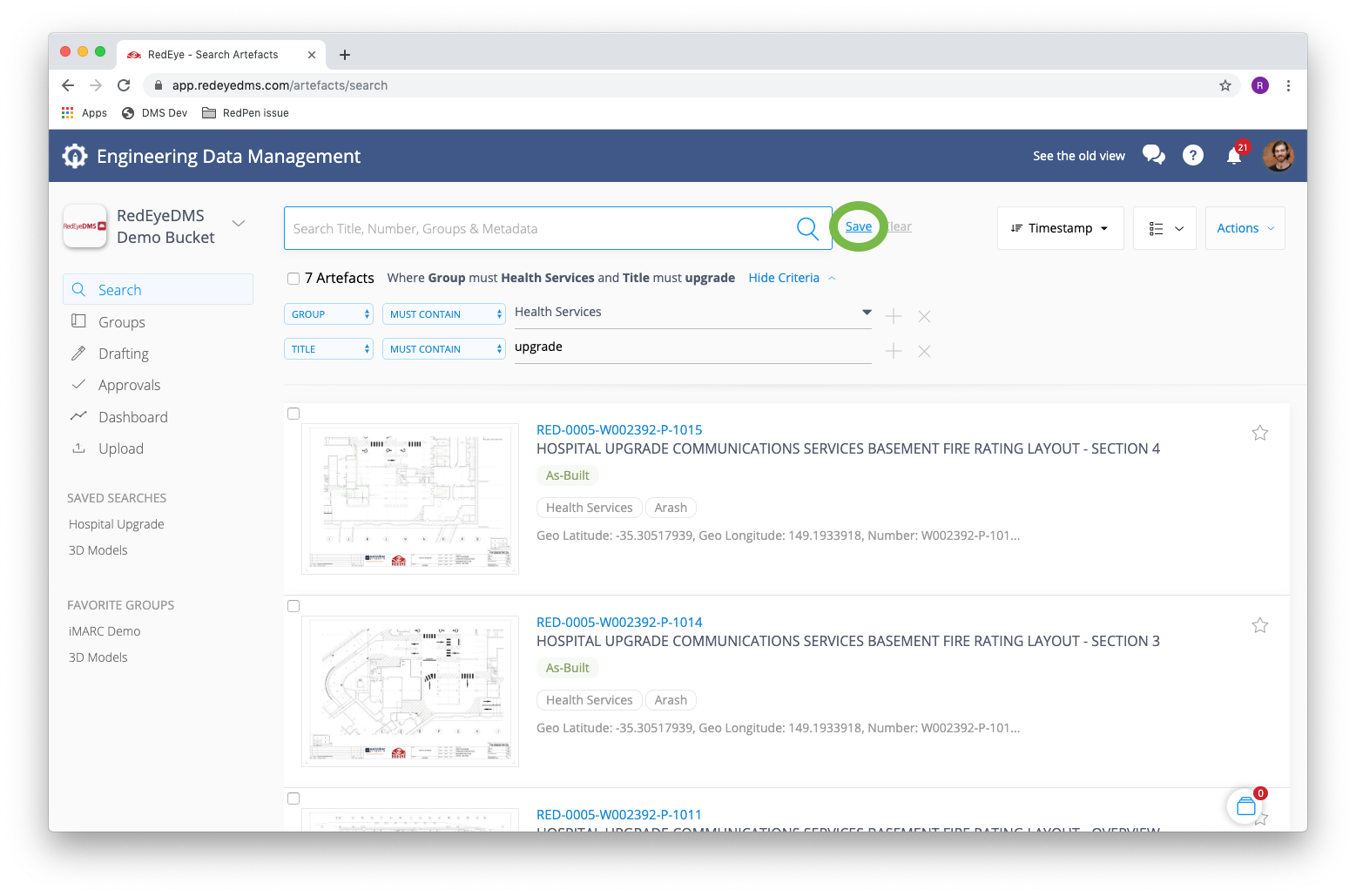Select the checkbox for artefact P-1015
This screenshot has width=1356, height=896.
tap(293, 414)
